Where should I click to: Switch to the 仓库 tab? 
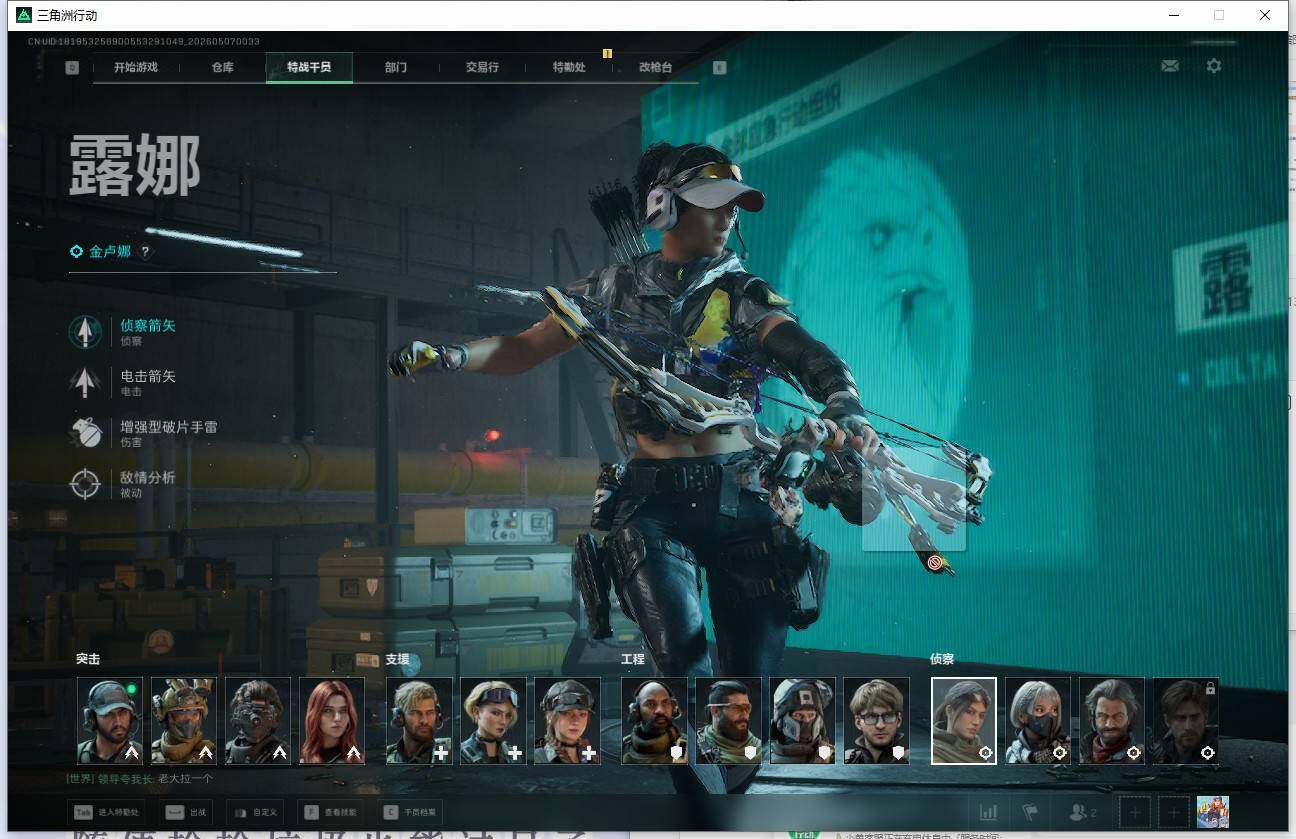point(222,67)
